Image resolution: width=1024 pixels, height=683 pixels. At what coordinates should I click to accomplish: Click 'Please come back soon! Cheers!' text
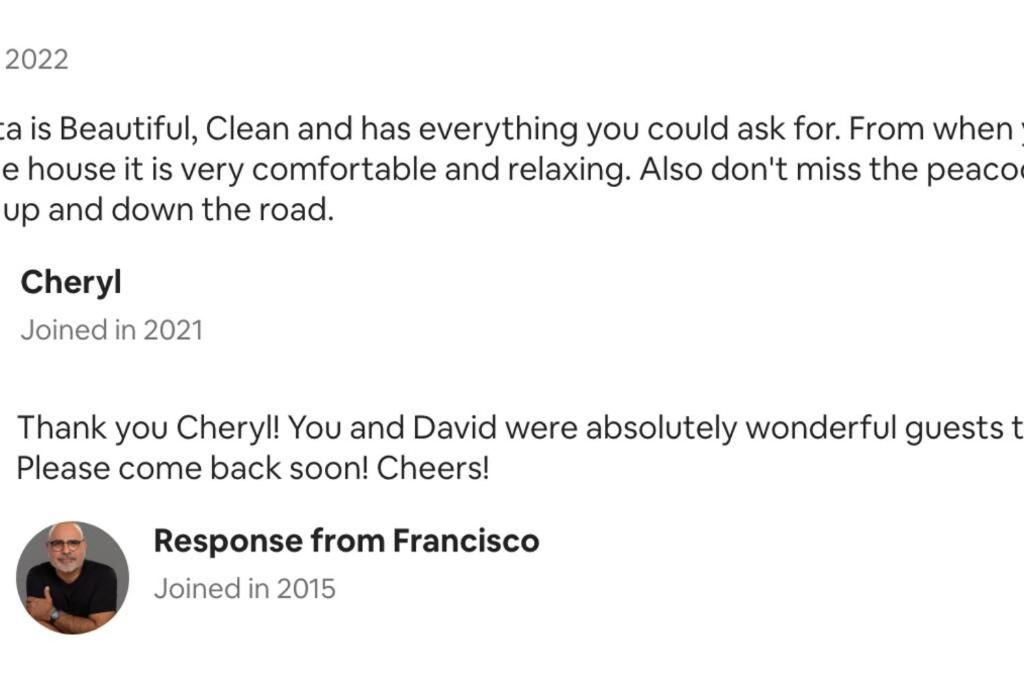(x=253, y=468)
